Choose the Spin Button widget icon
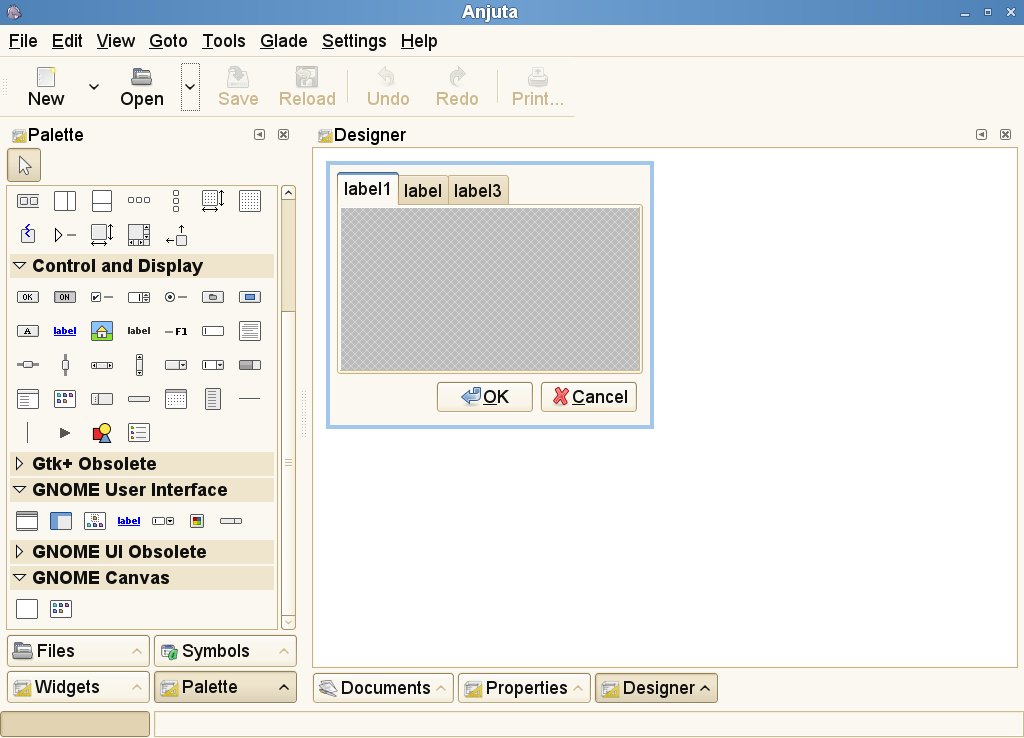1024x738 pixels. tap(139, 297)
